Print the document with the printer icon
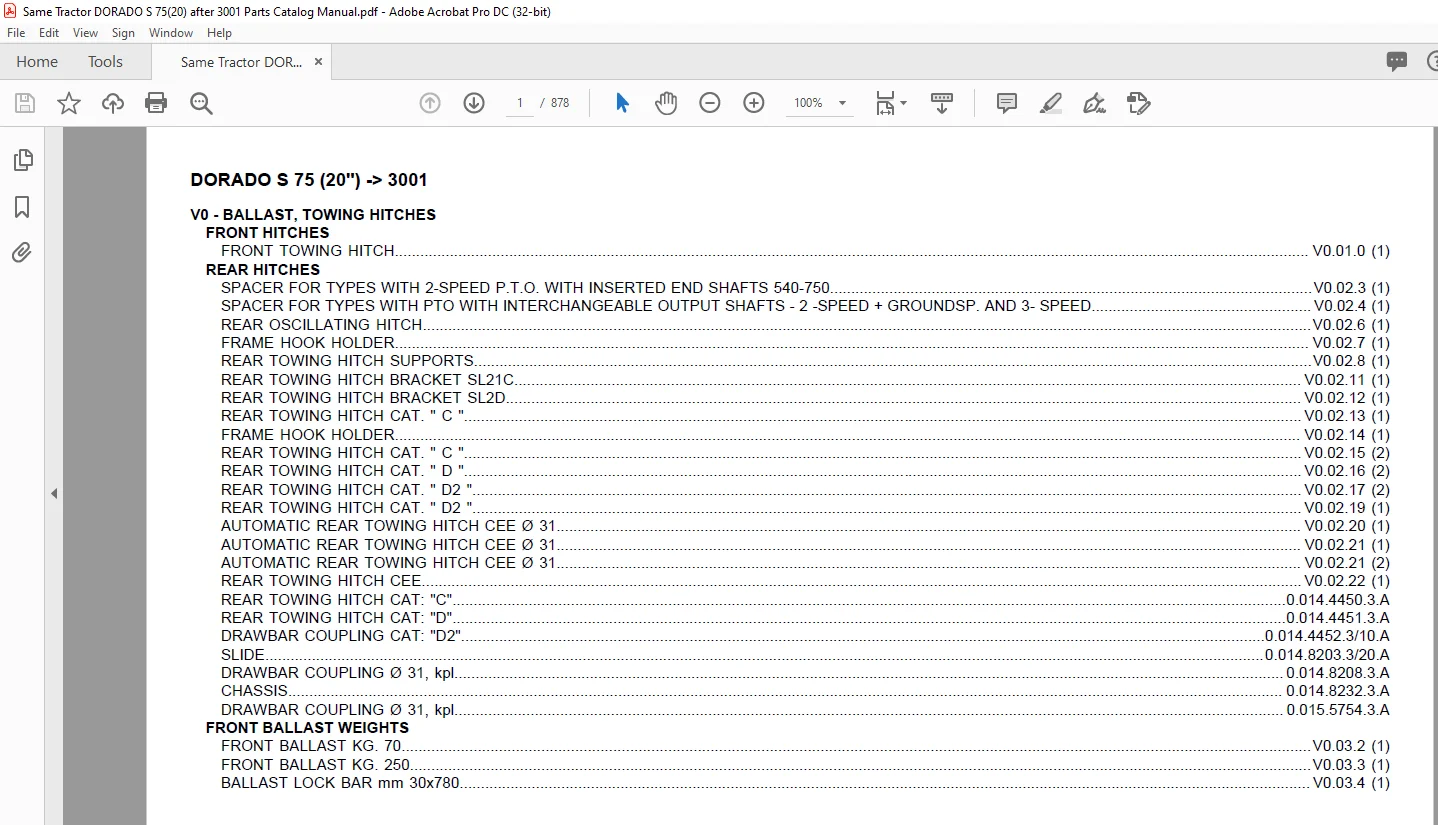Screen dimensions: 1438x825 [x=156, y=103]
